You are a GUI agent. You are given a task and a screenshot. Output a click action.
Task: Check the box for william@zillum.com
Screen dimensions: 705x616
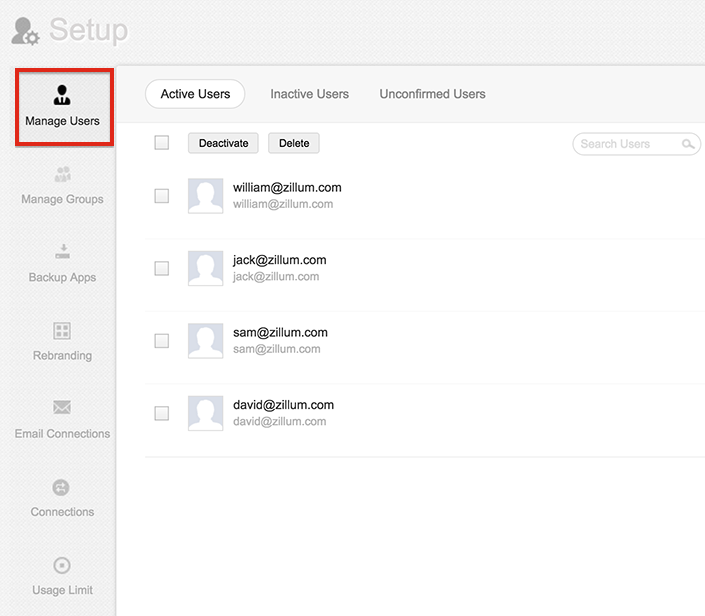click(x=162, y=196)
